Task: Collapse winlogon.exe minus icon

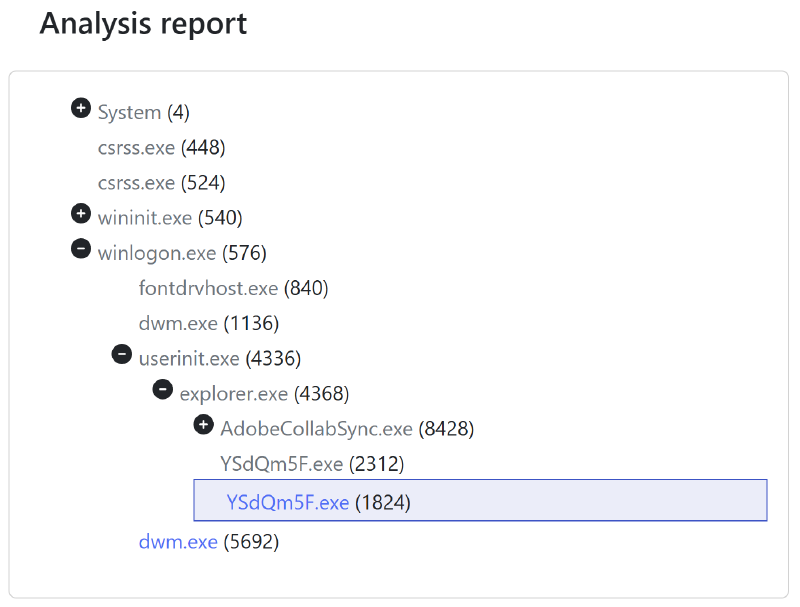Action: (x=81, y=249)
